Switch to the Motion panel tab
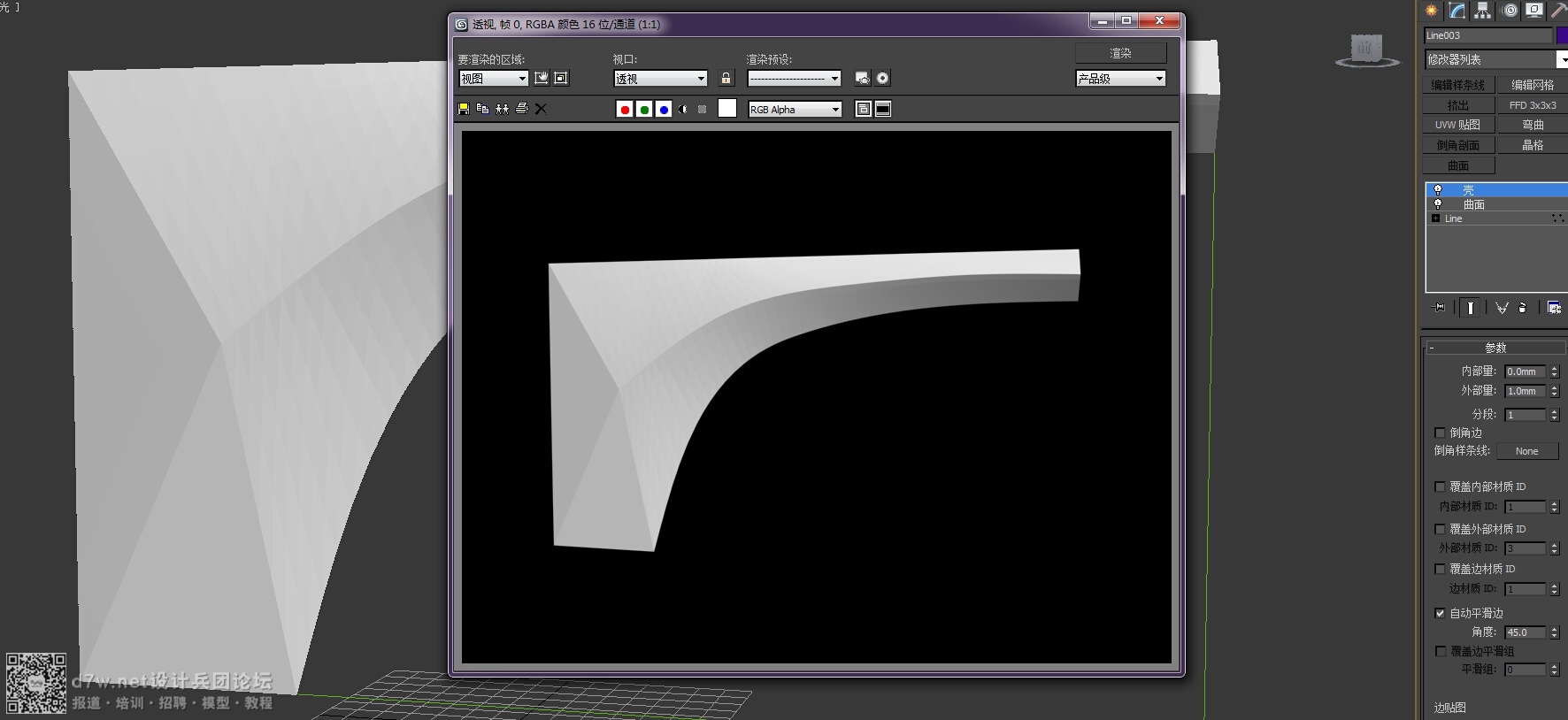Viewport: 1568px width, 720px height. click(x=1510, y=11)
